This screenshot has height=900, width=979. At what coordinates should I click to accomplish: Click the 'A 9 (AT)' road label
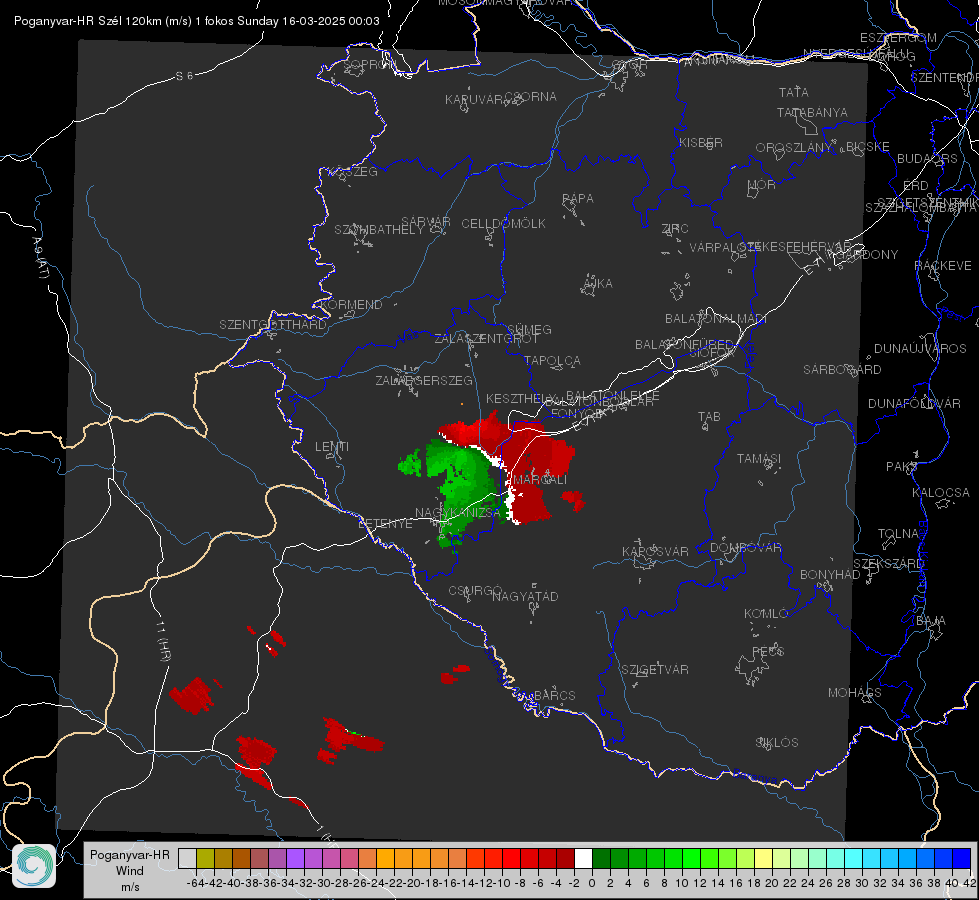pyautogui.click(x=39, y=257)
